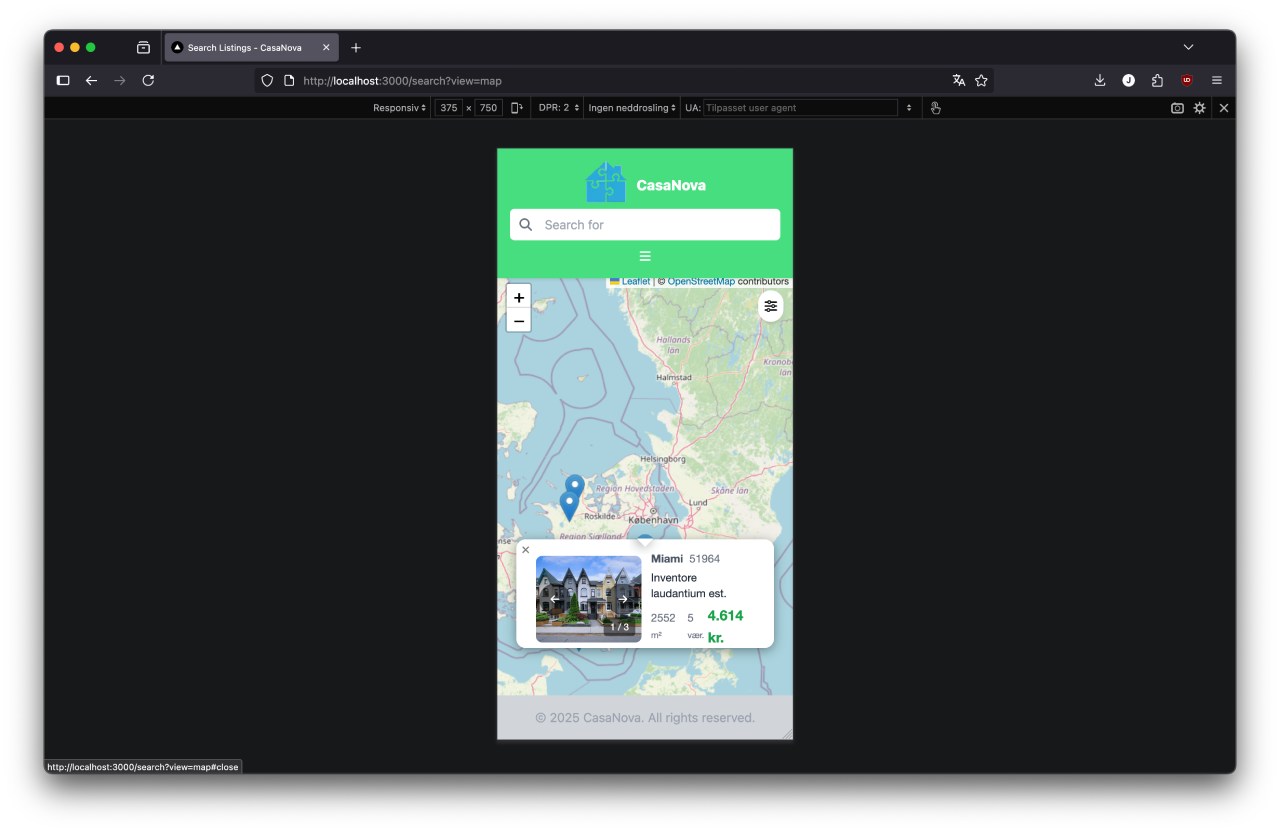Toggle touch simulation in responsive mode

(x=935, y=108)
